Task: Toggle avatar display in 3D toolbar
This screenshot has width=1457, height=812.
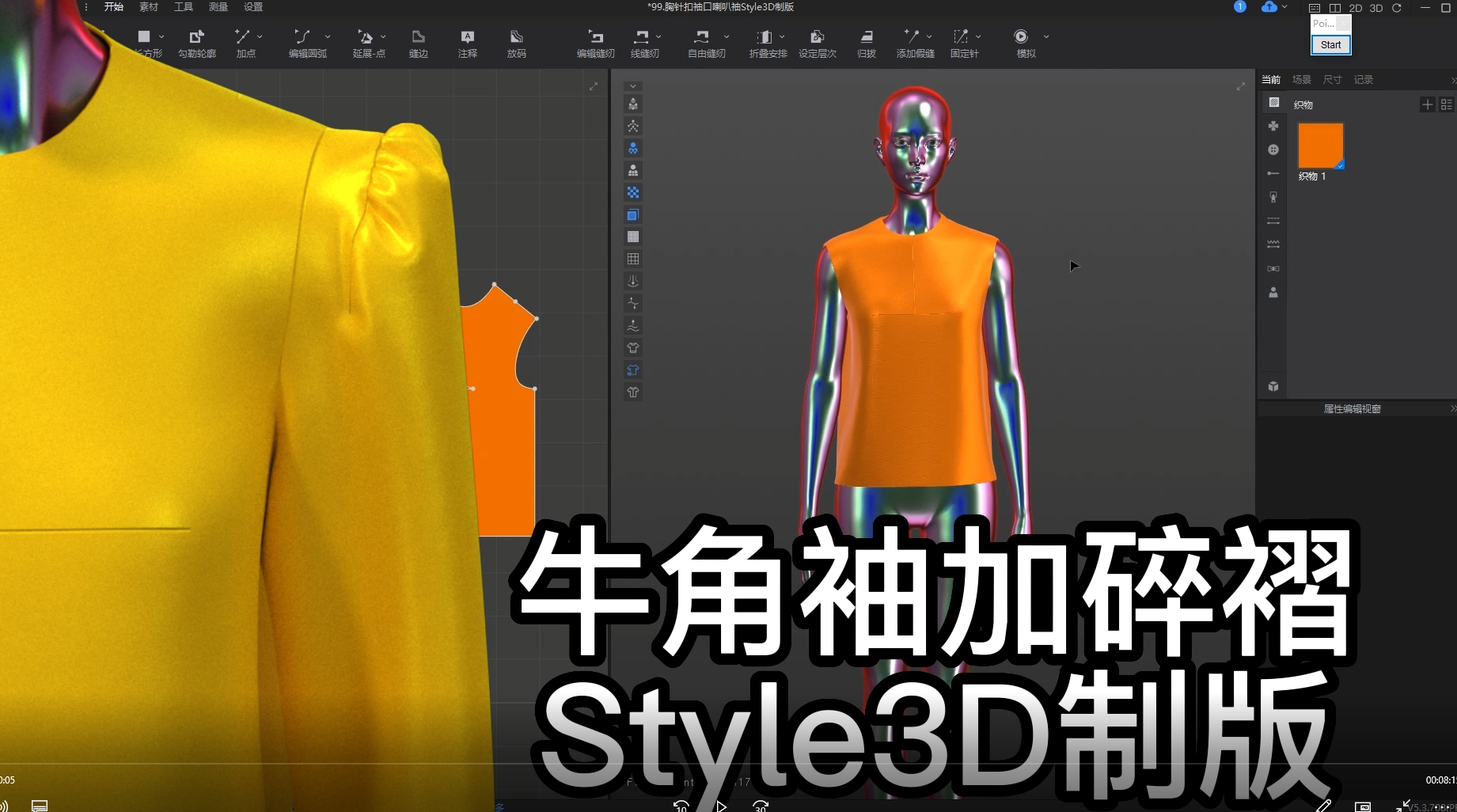Action: (633, 104)
